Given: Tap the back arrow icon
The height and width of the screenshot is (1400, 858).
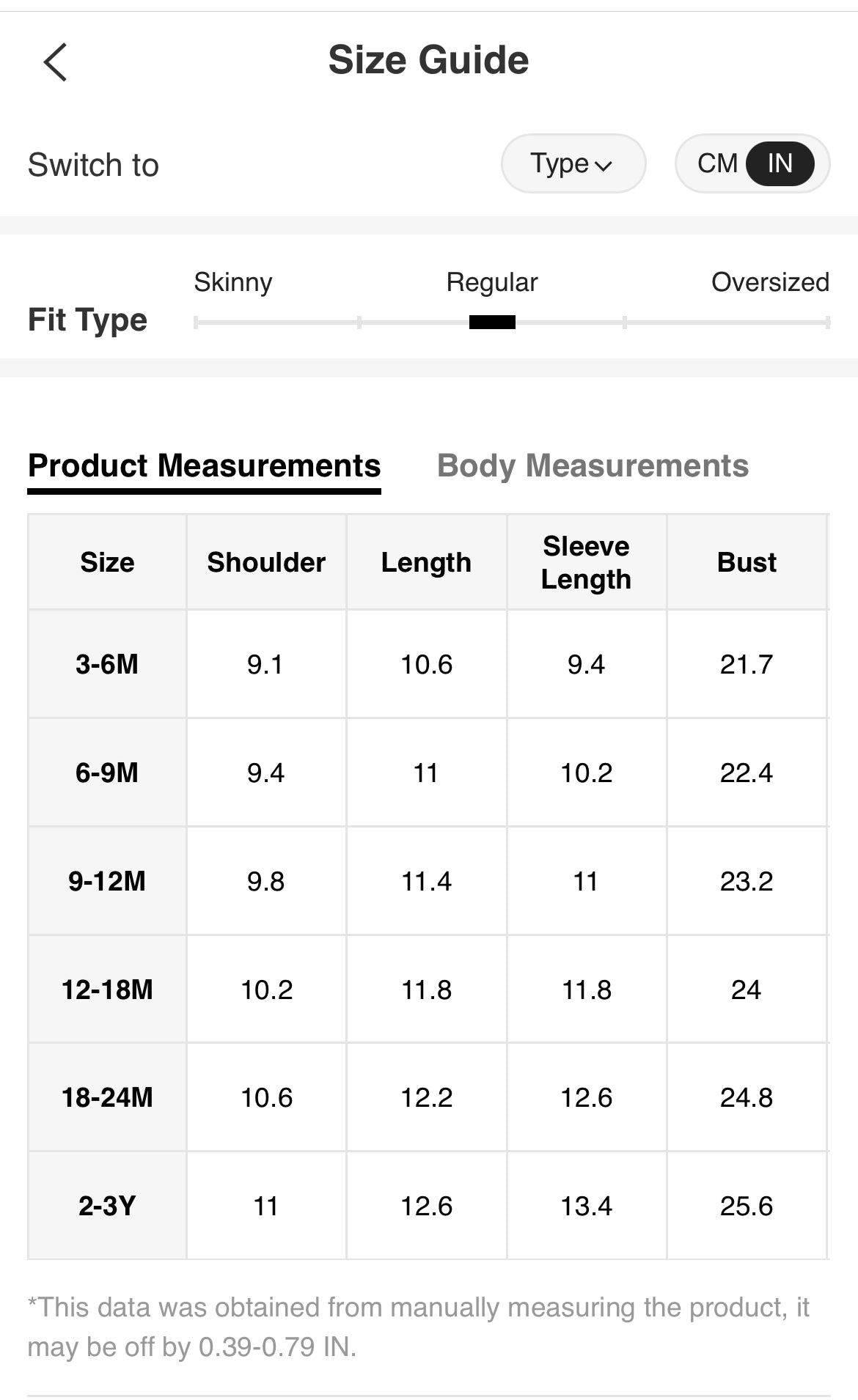Looking at the screenshot, I should [56, 62].
